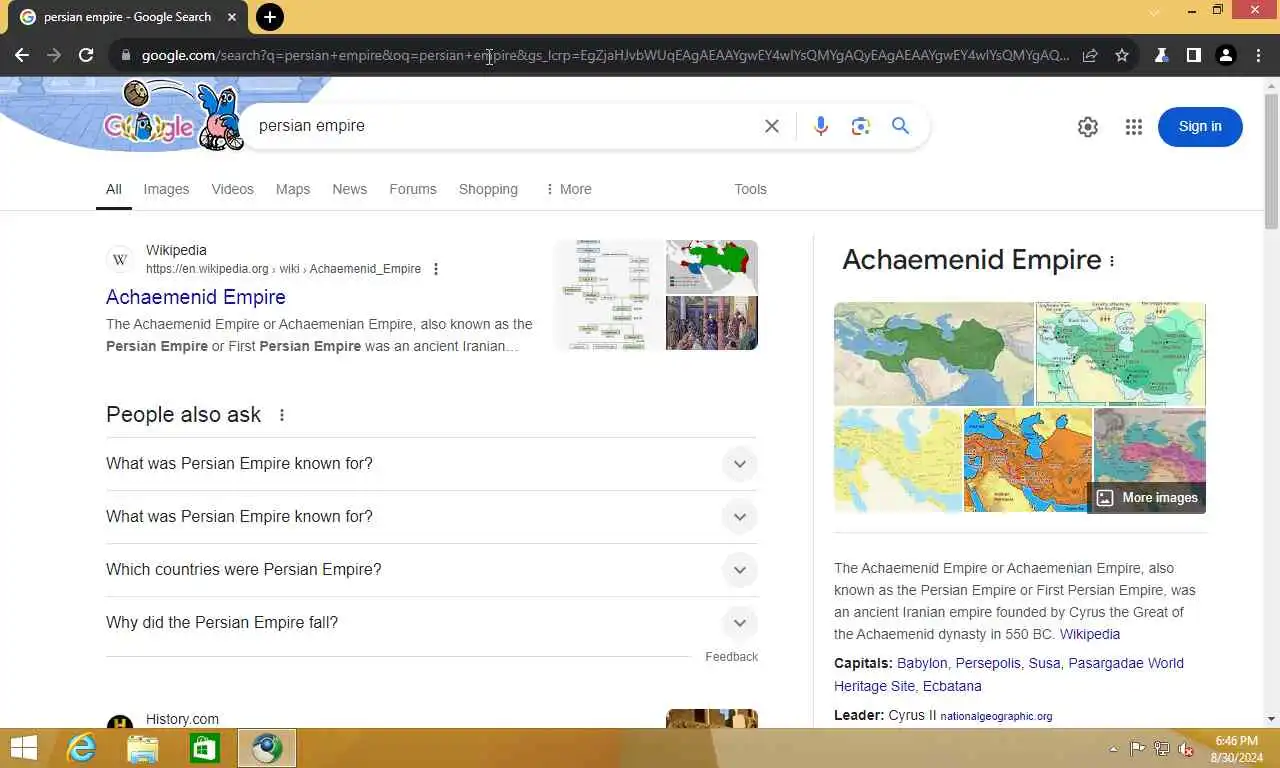
Task: Click the page vertical scrollbar
Action: click(x=1271, y=160)
